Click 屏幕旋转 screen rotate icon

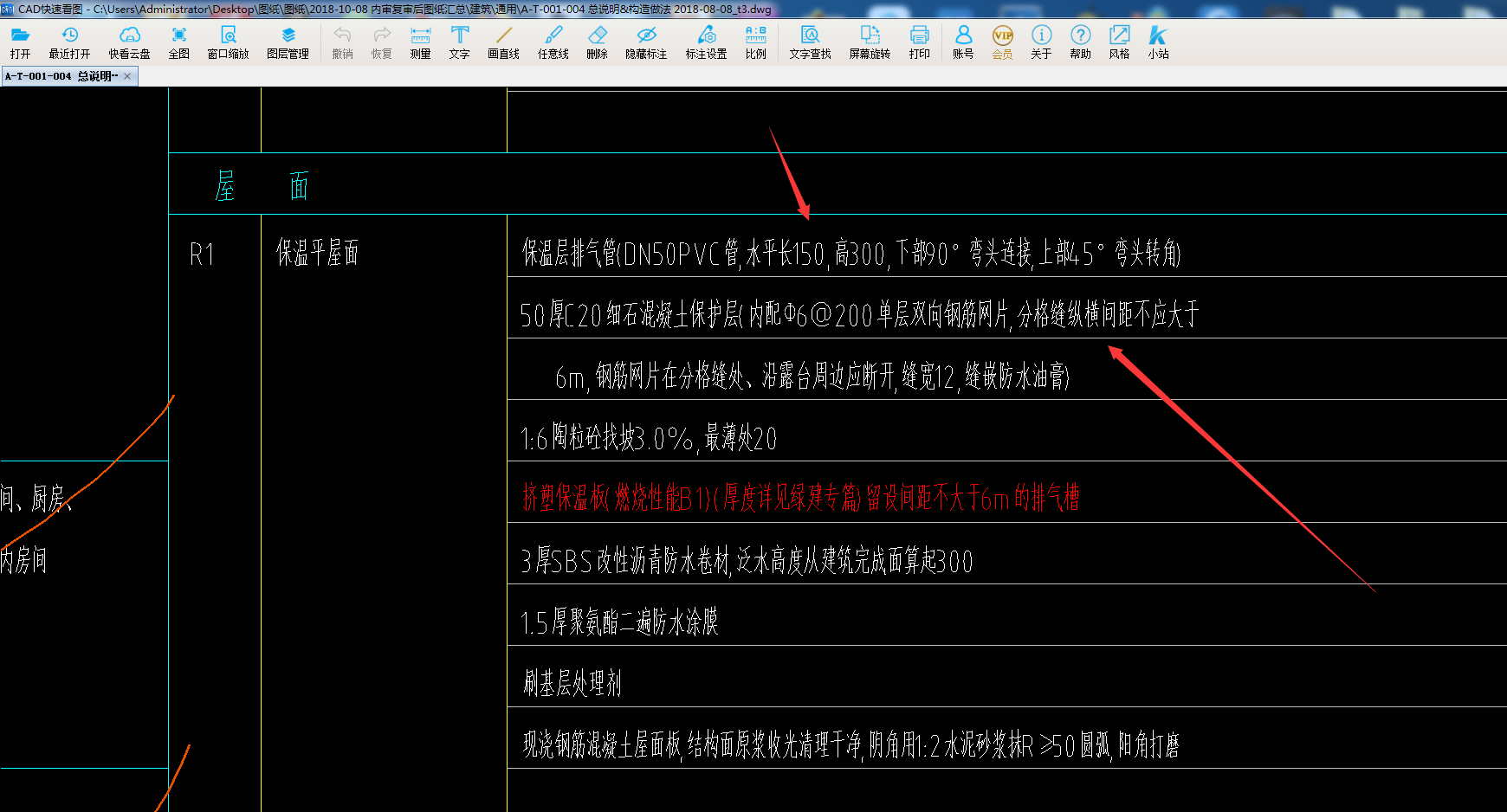pyautogui.click(x=870, y=42)
